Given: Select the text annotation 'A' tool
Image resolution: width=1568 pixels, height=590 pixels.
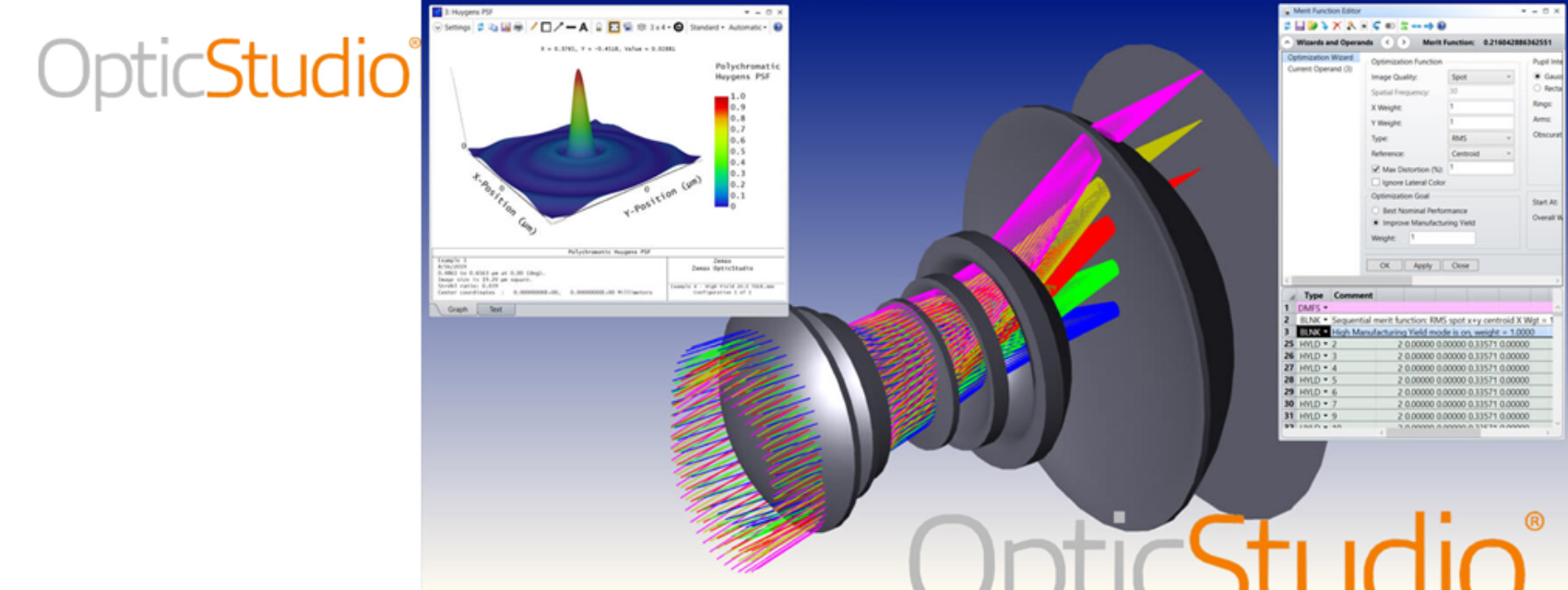Looking at the screenshot, I should [x=583, y=28].
